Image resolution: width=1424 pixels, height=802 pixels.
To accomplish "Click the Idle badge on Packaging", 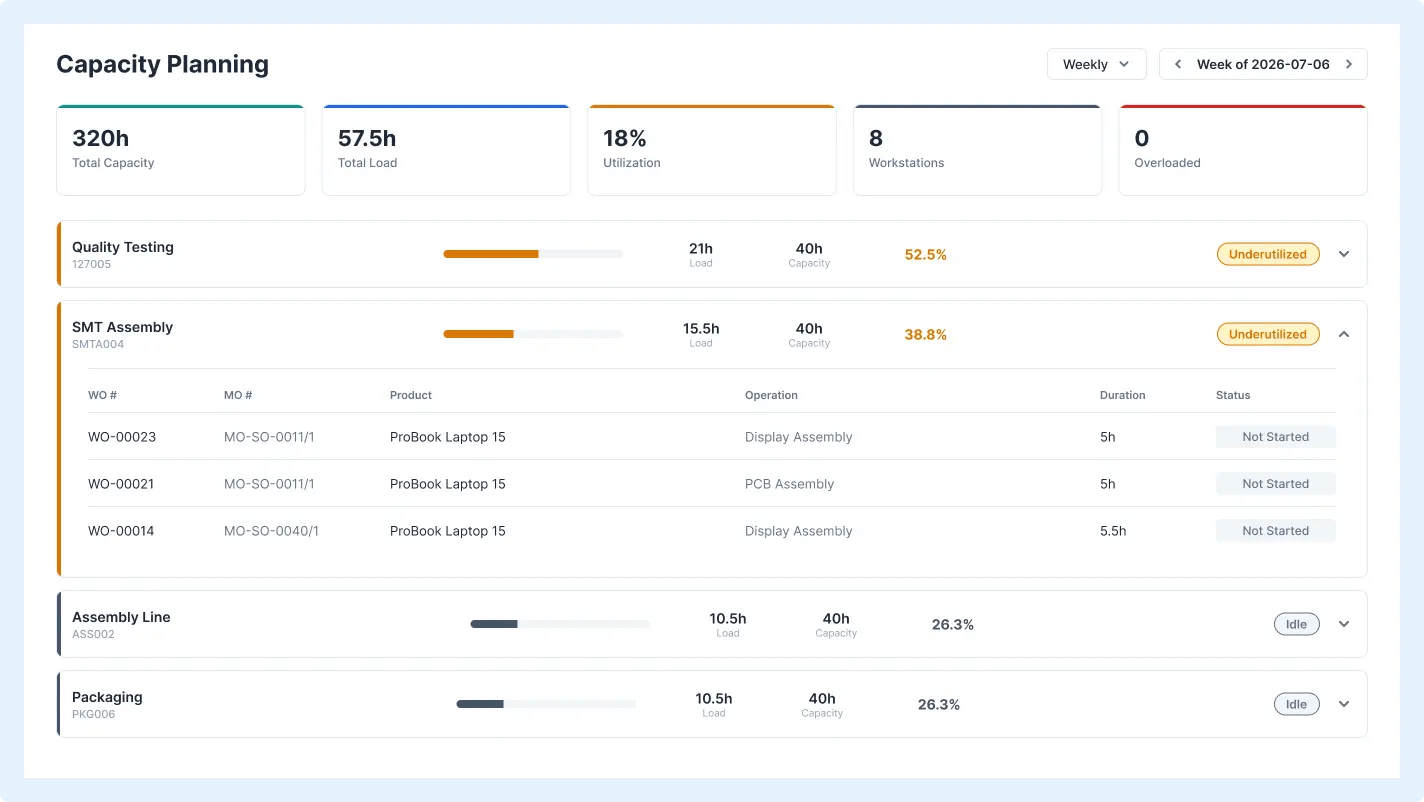I will point(1296,704).
